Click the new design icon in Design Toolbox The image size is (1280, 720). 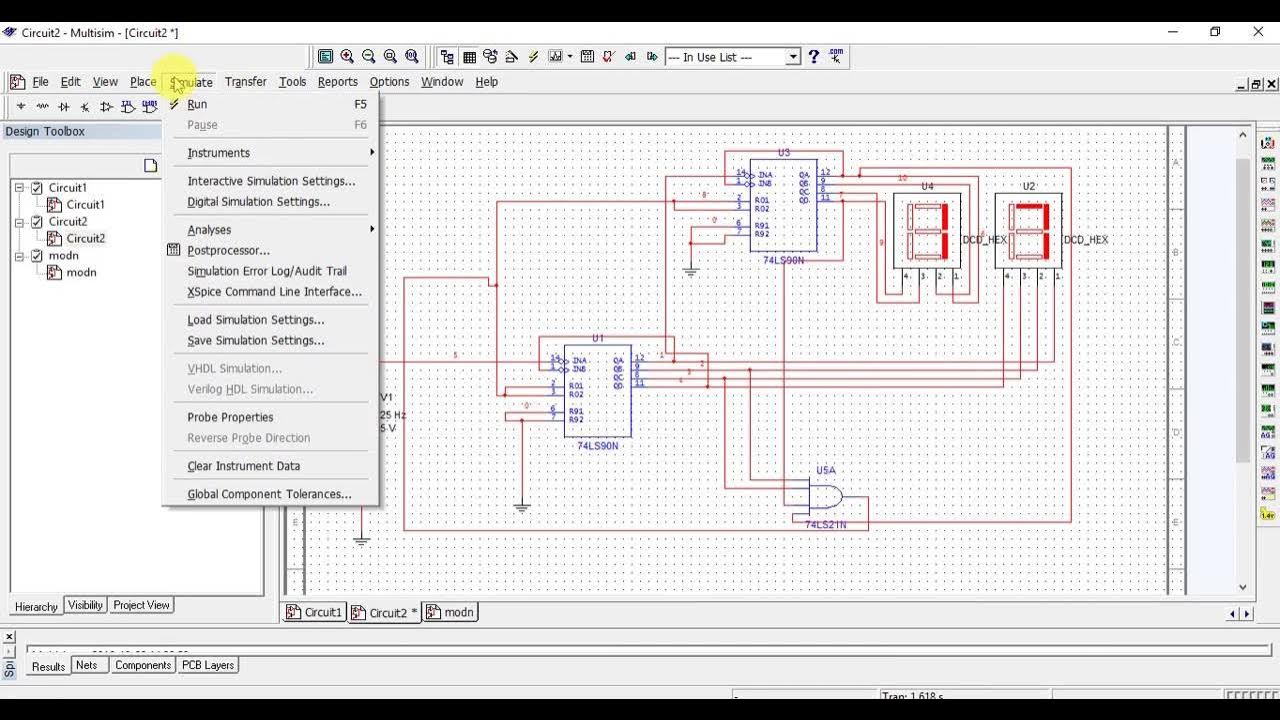pyautogui.click(x=151, y=166)
